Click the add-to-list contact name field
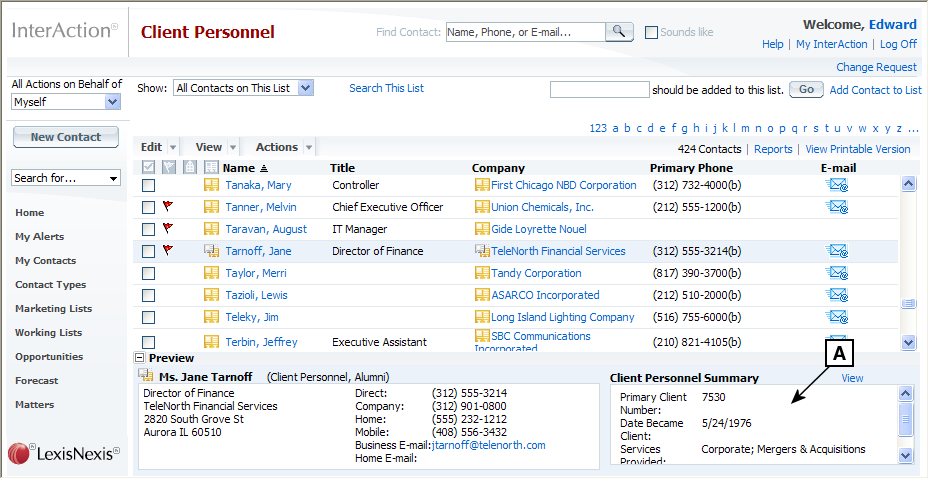This screenshot has width=930, height=481. (600, 90)
